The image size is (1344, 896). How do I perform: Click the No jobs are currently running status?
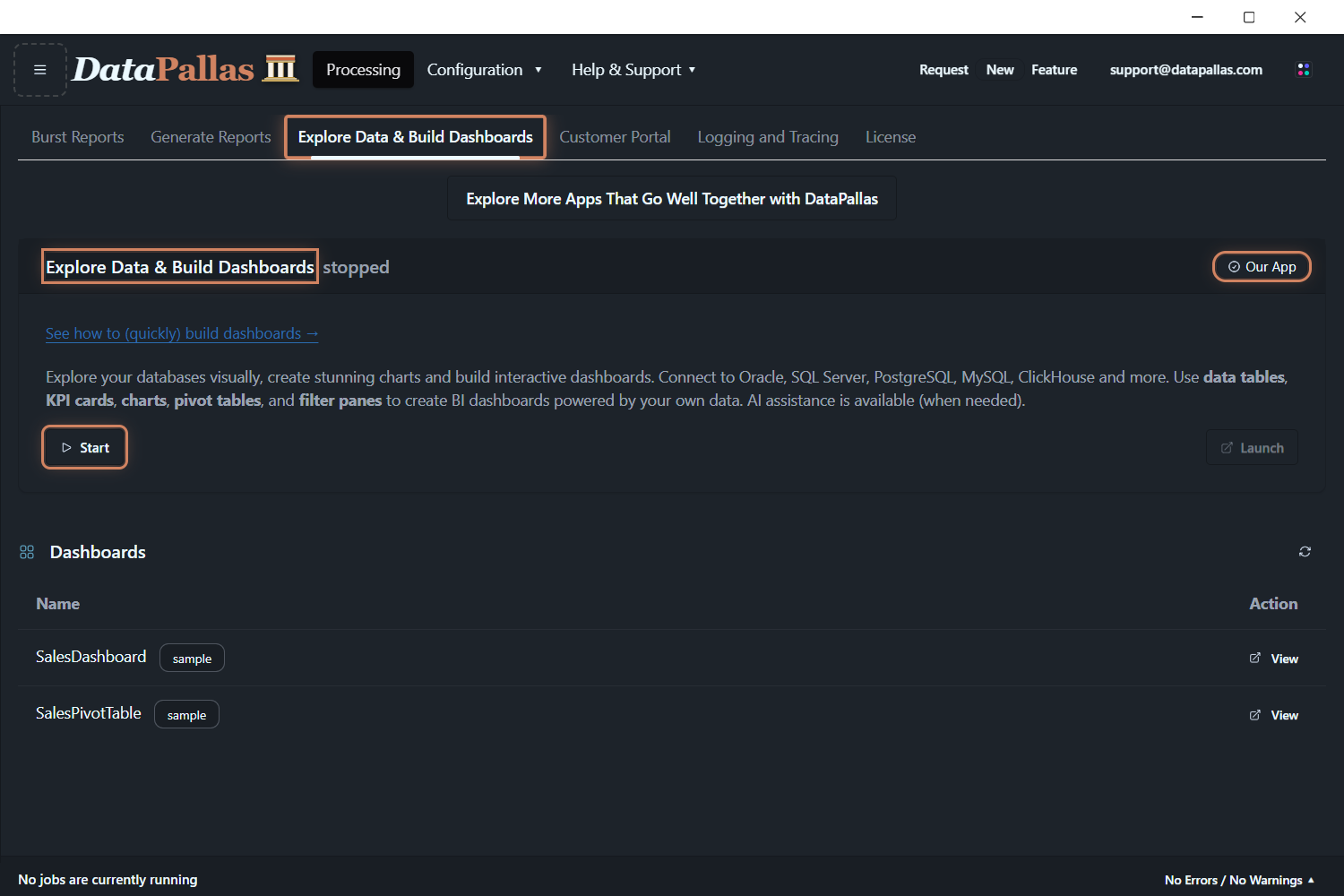coord(108,880)
